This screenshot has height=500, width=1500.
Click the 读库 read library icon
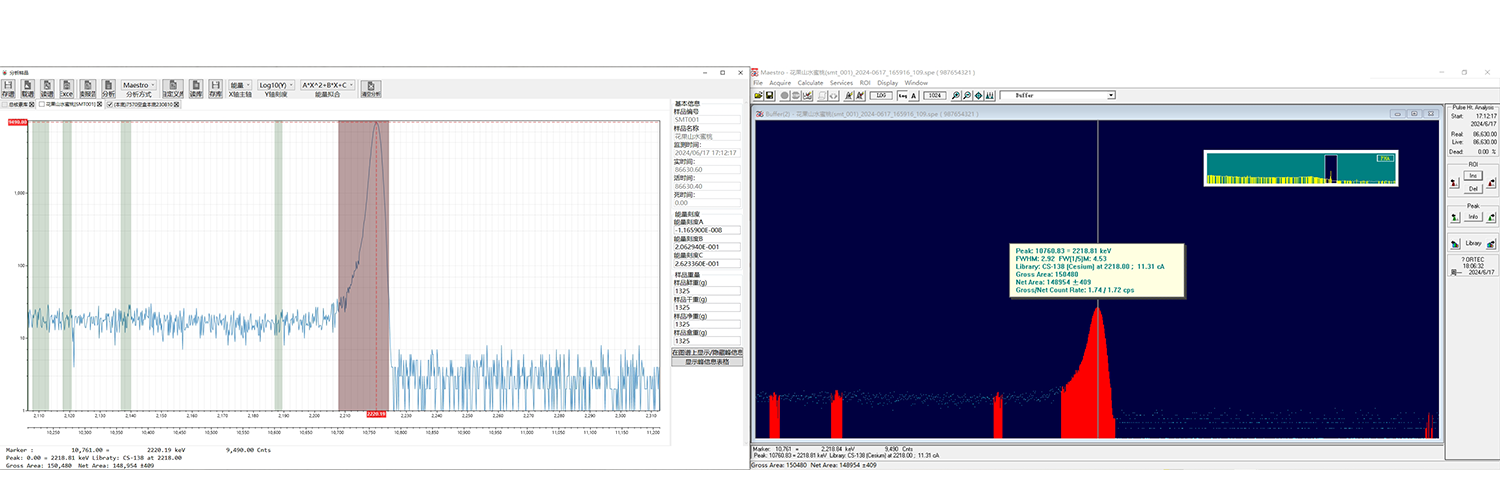tap(196, 88)
